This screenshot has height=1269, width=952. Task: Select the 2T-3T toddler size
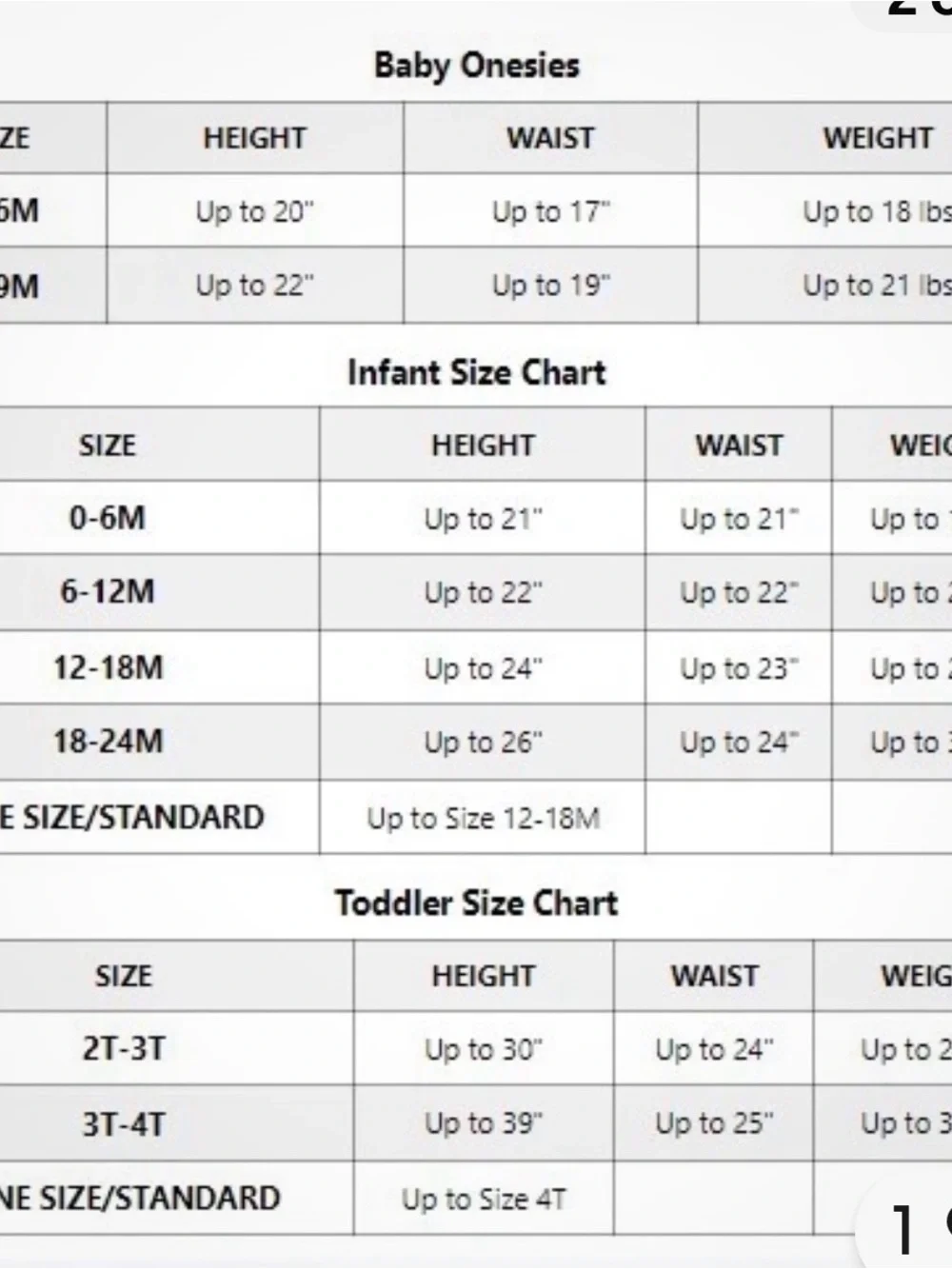tap(123, 1048)
